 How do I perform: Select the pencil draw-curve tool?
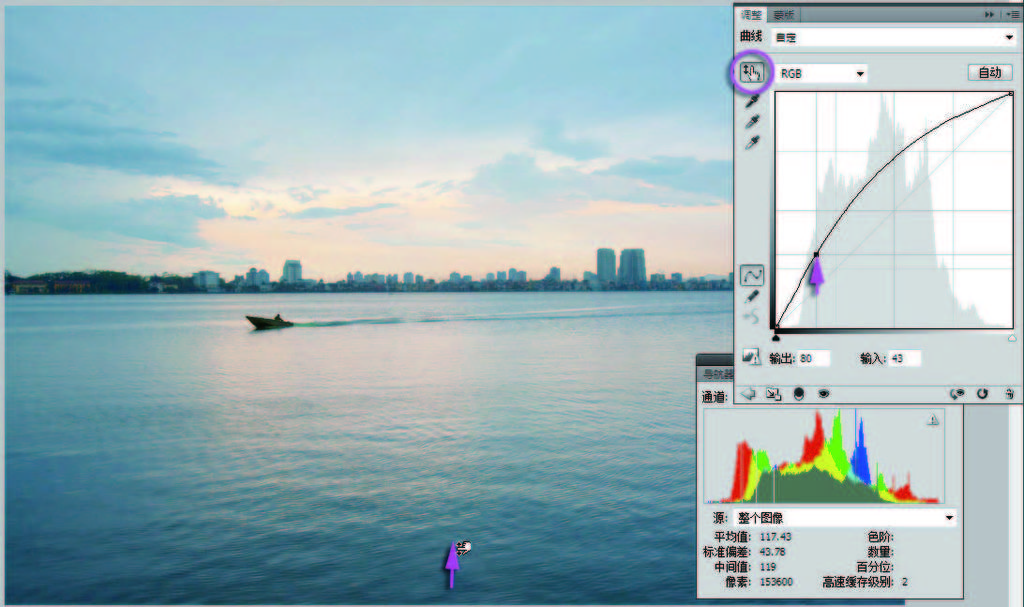(x=752, y=297)
